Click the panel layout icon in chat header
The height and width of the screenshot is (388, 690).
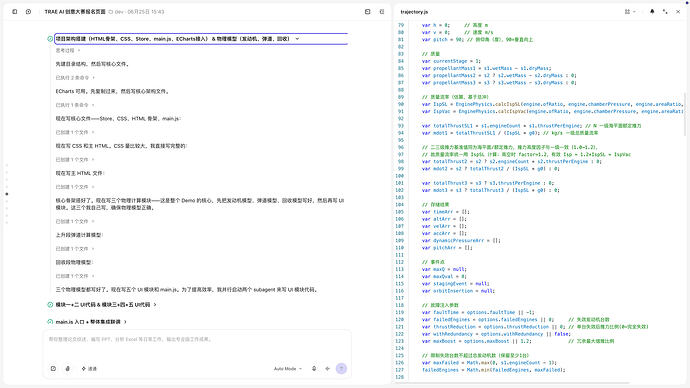pos(368,12)
